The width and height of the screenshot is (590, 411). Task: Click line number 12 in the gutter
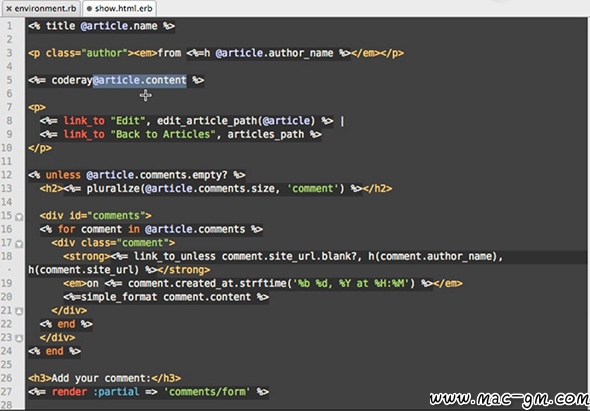[7, 175]
